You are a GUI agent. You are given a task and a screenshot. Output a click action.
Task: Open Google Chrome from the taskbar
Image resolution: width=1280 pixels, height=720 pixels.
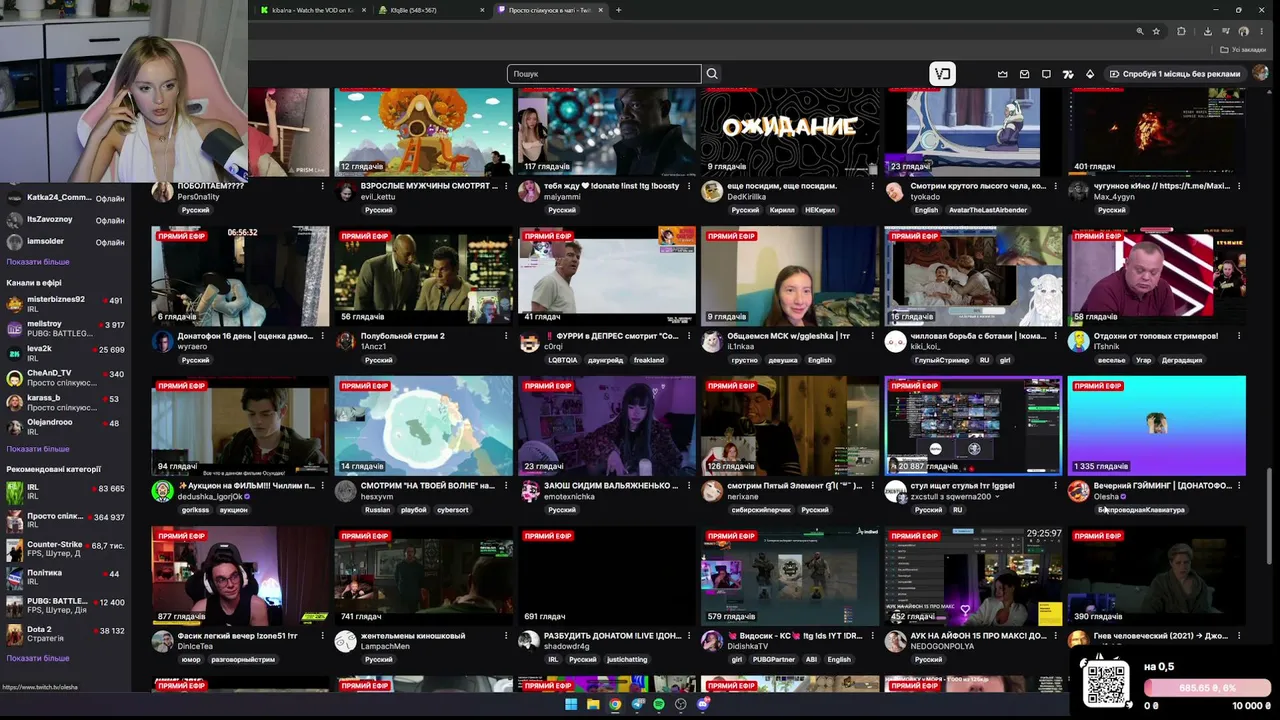point(615,704)
